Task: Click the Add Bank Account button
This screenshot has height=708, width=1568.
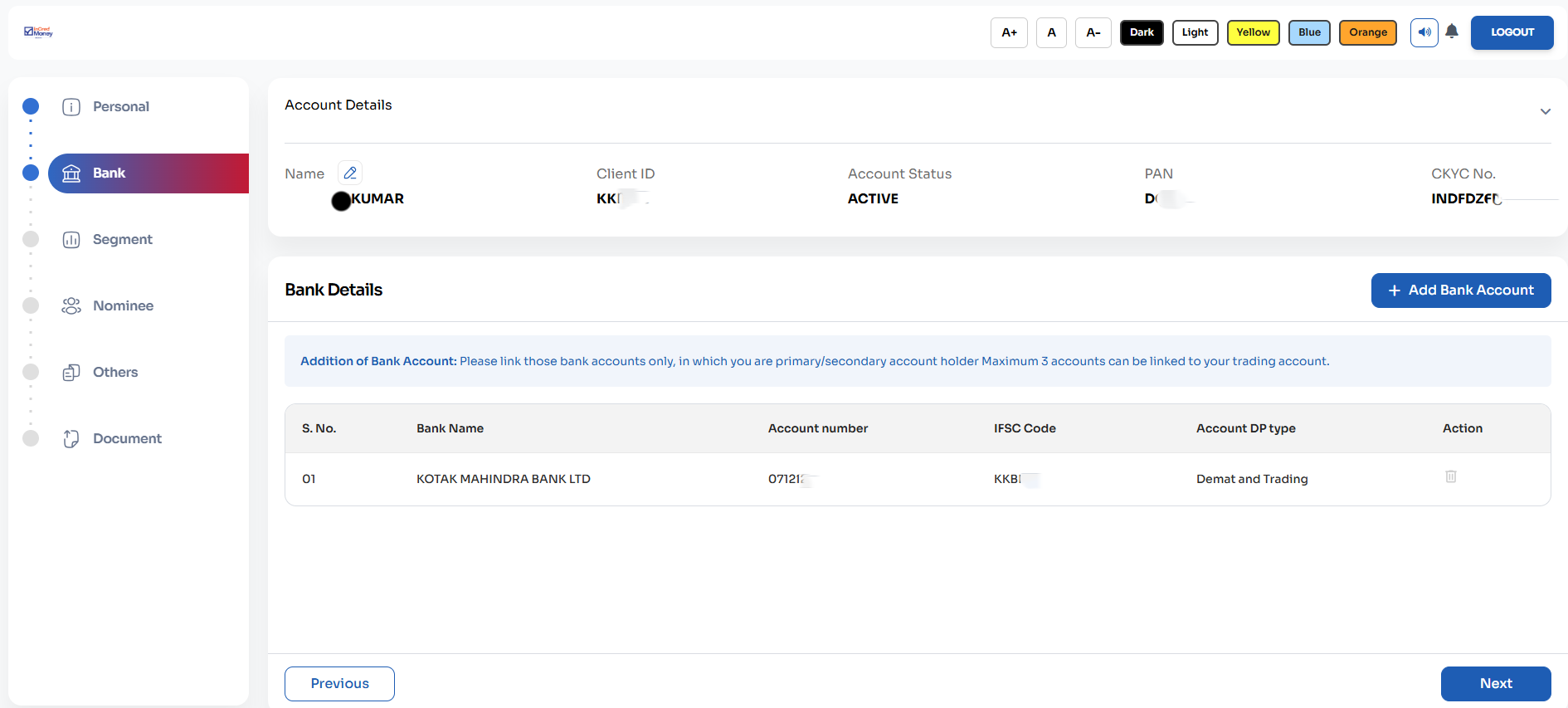Action: pyautogui.click(x=1461, y=291)
